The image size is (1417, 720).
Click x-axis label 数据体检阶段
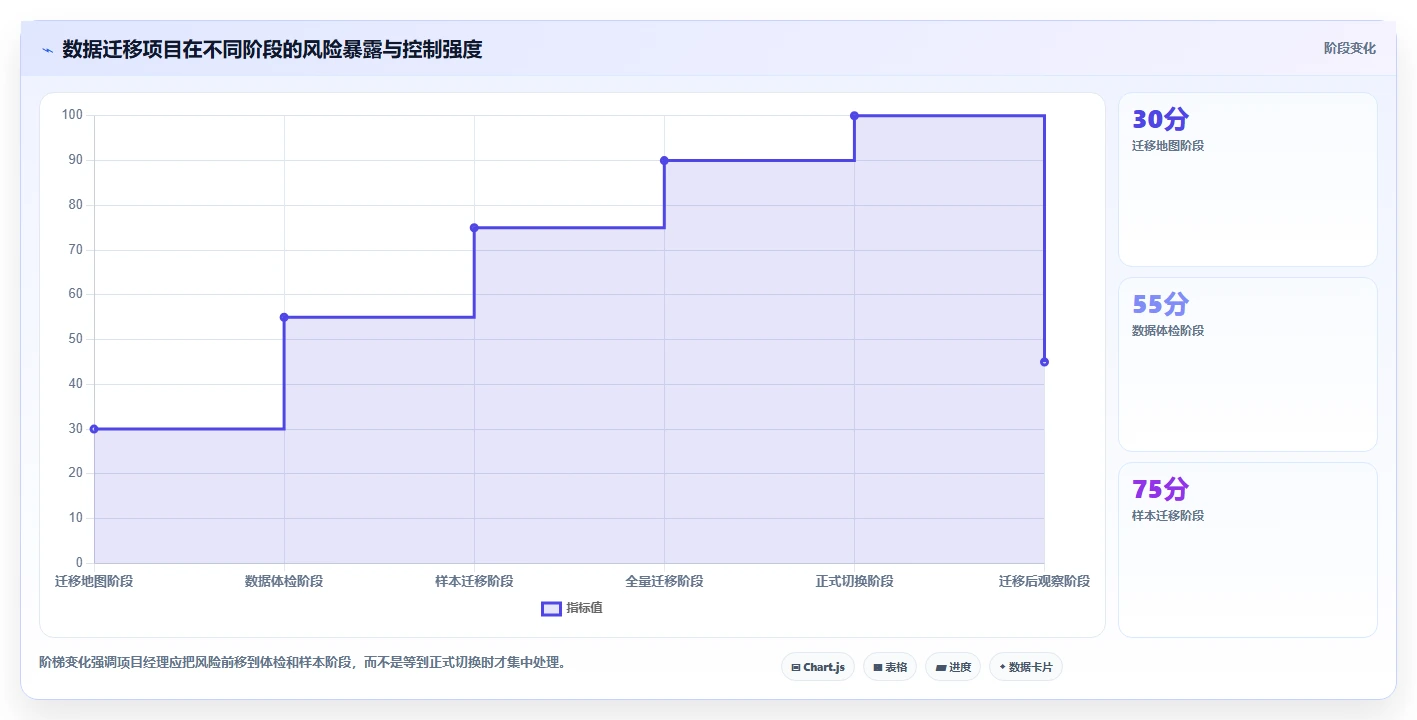[x=284, y=581]
